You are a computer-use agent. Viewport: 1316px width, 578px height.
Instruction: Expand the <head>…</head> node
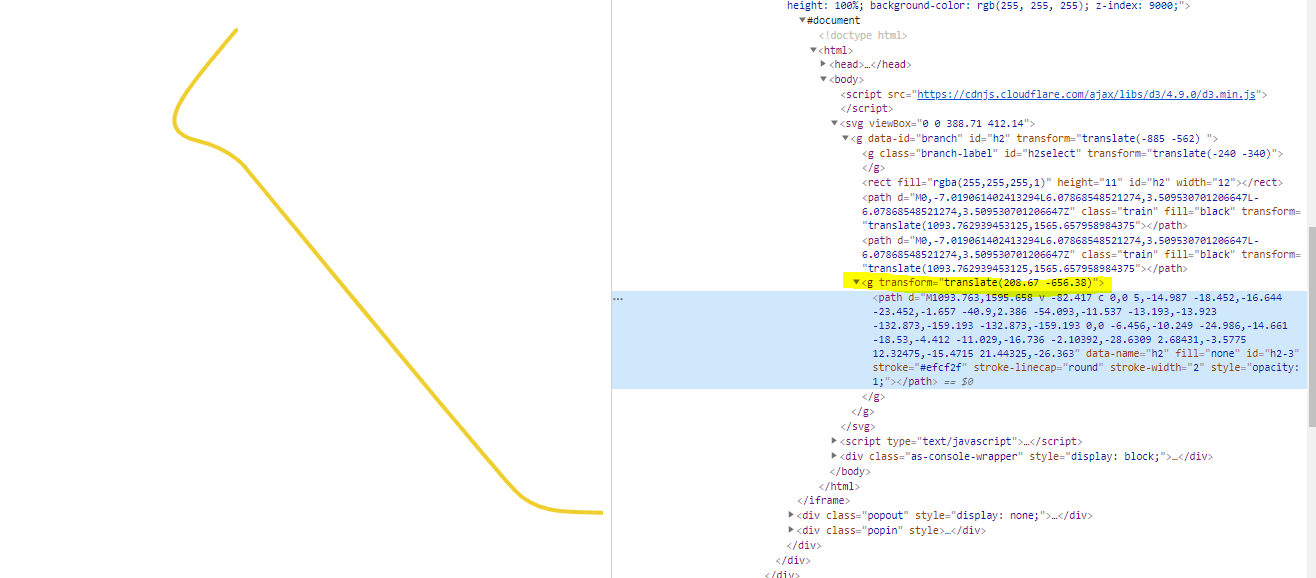click(x=824, y=64)
